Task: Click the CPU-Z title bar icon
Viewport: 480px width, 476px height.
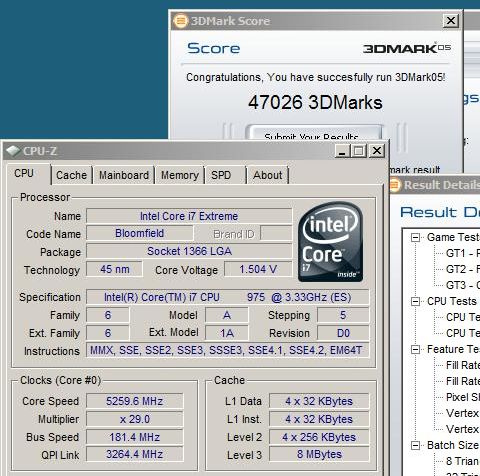Action: click(x=13, y=151)
